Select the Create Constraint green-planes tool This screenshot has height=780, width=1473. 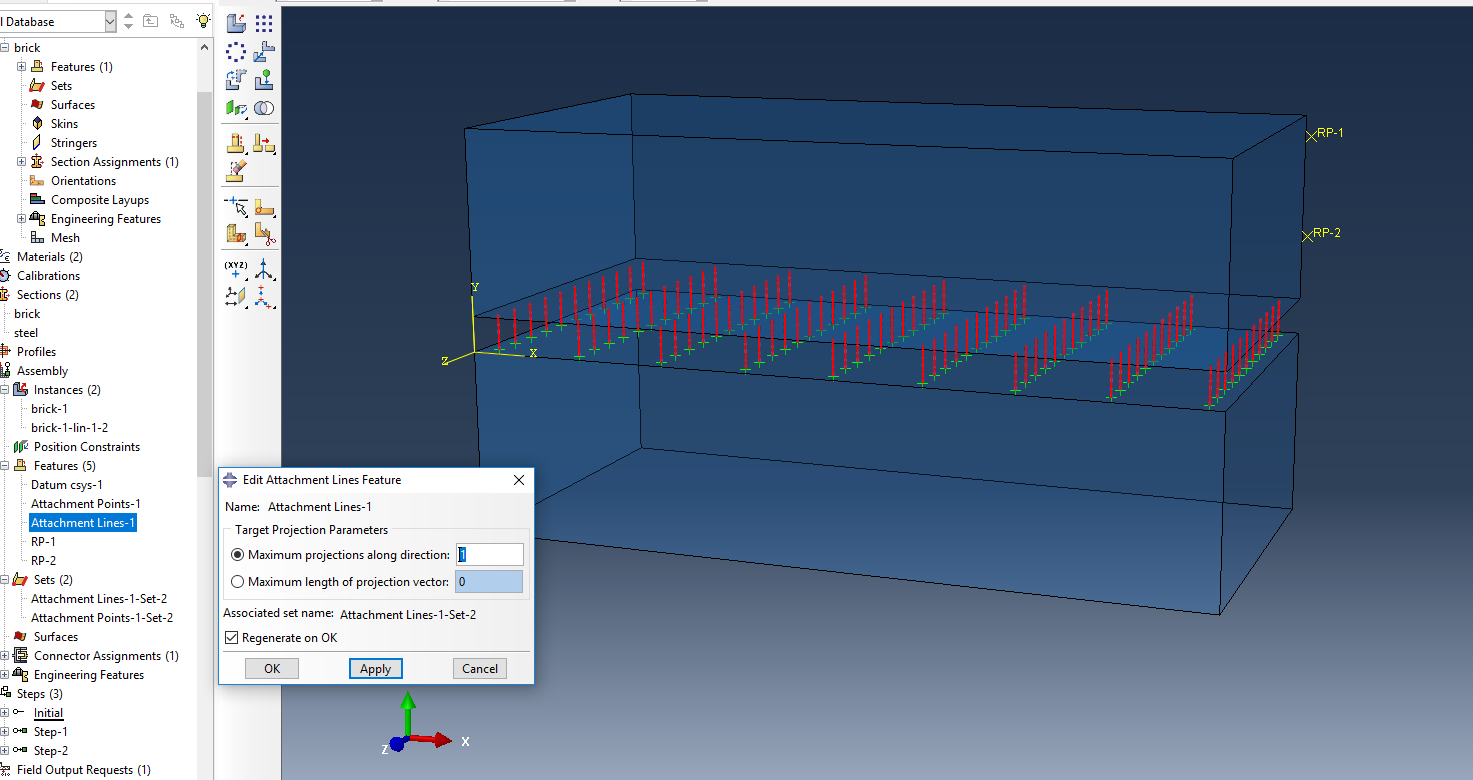click(237, 107)
